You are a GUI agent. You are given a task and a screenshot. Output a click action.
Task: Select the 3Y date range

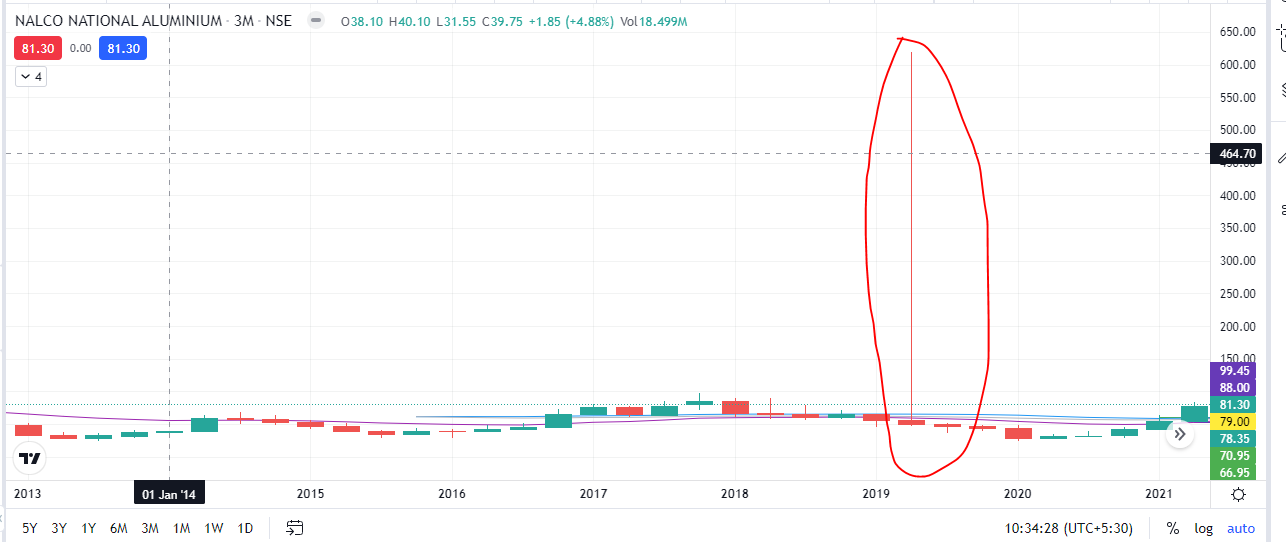coord(60,528)
